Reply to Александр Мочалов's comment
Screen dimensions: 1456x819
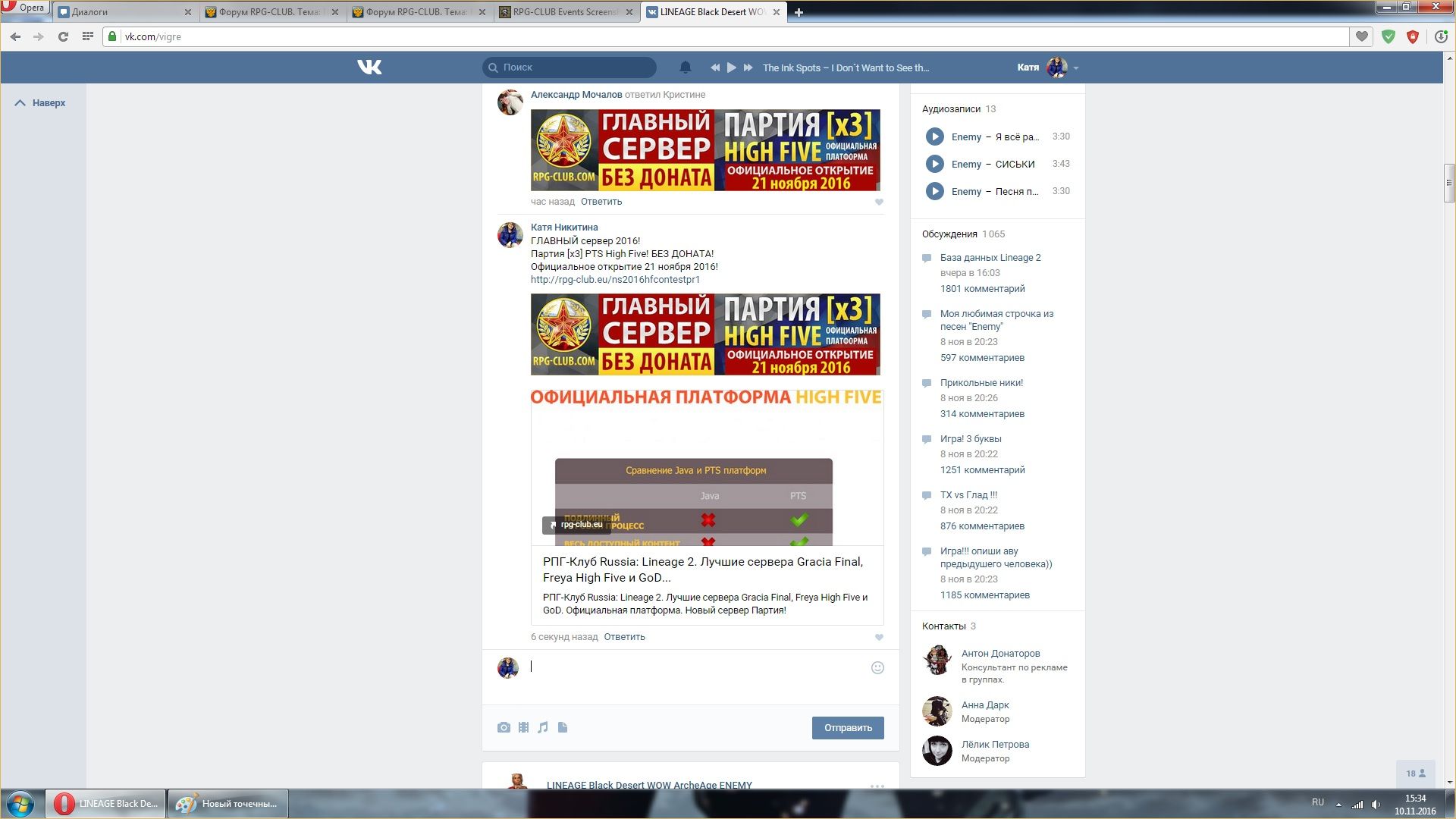tap(601, 202)
